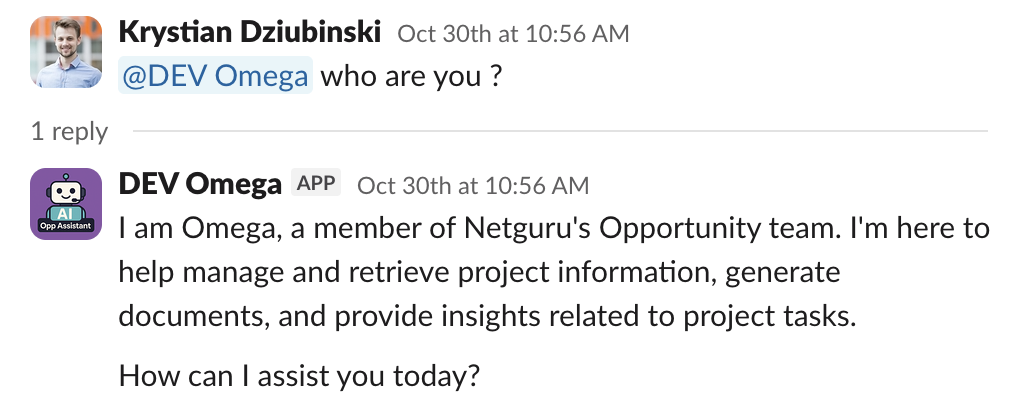Image resolution: width=1020 pixels, height=408 pixels.
Task: Click the Krystian Dziubinski sender name
Action: (x=250, y=32)
